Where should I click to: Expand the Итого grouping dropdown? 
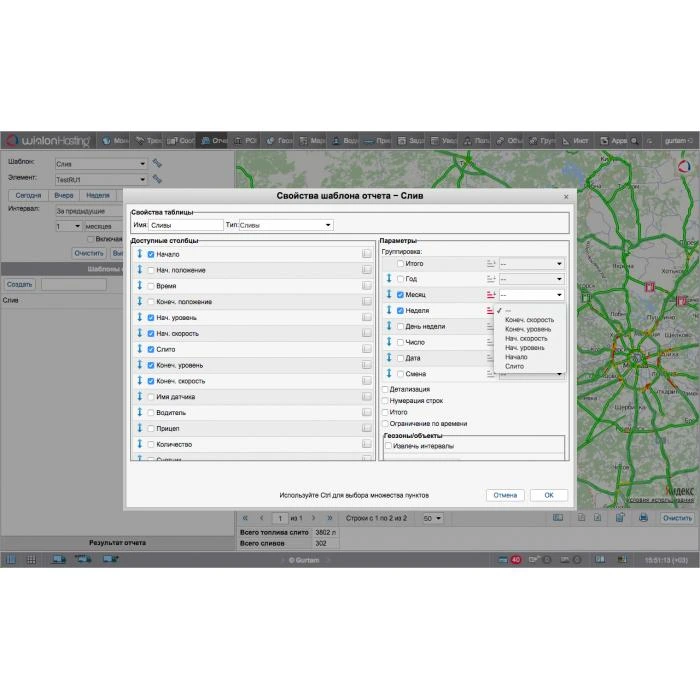[531, 264]
